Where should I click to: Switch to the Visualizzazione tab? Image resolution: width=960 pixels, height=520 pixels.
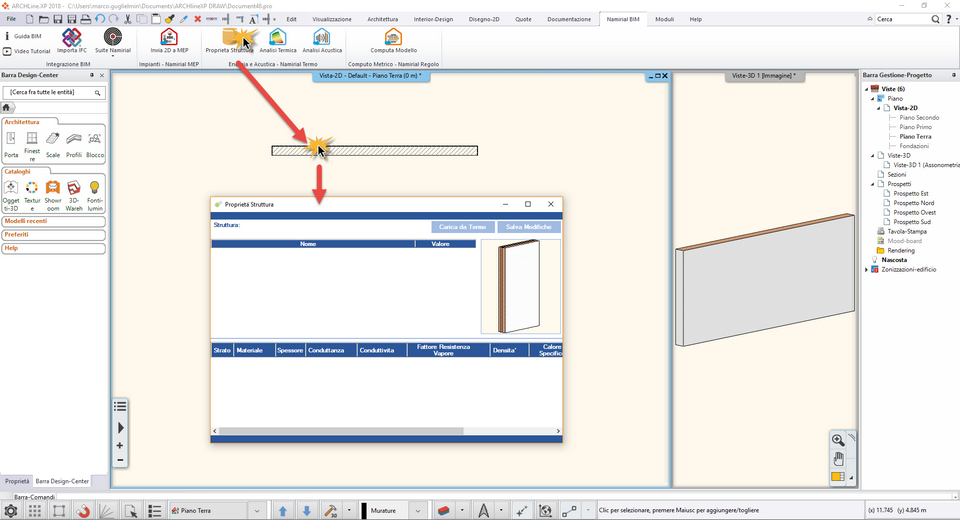point(332,19)
